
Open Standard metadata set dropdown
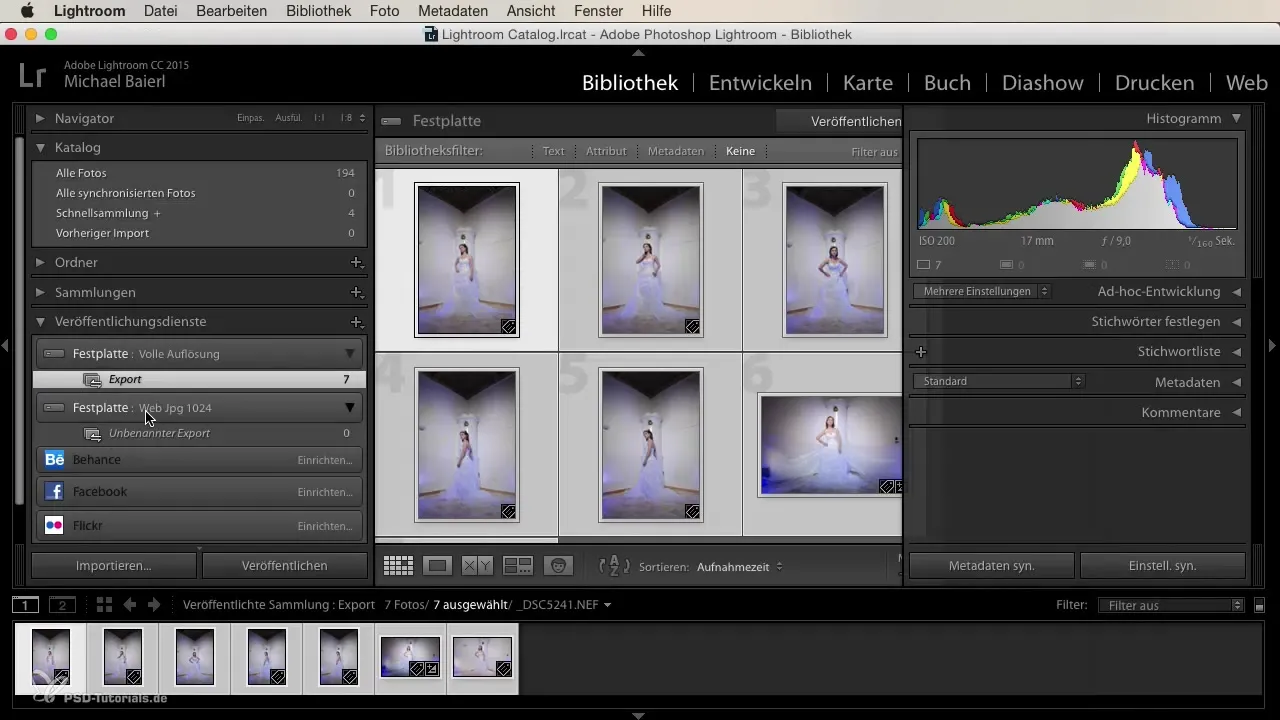coord(998,381)
